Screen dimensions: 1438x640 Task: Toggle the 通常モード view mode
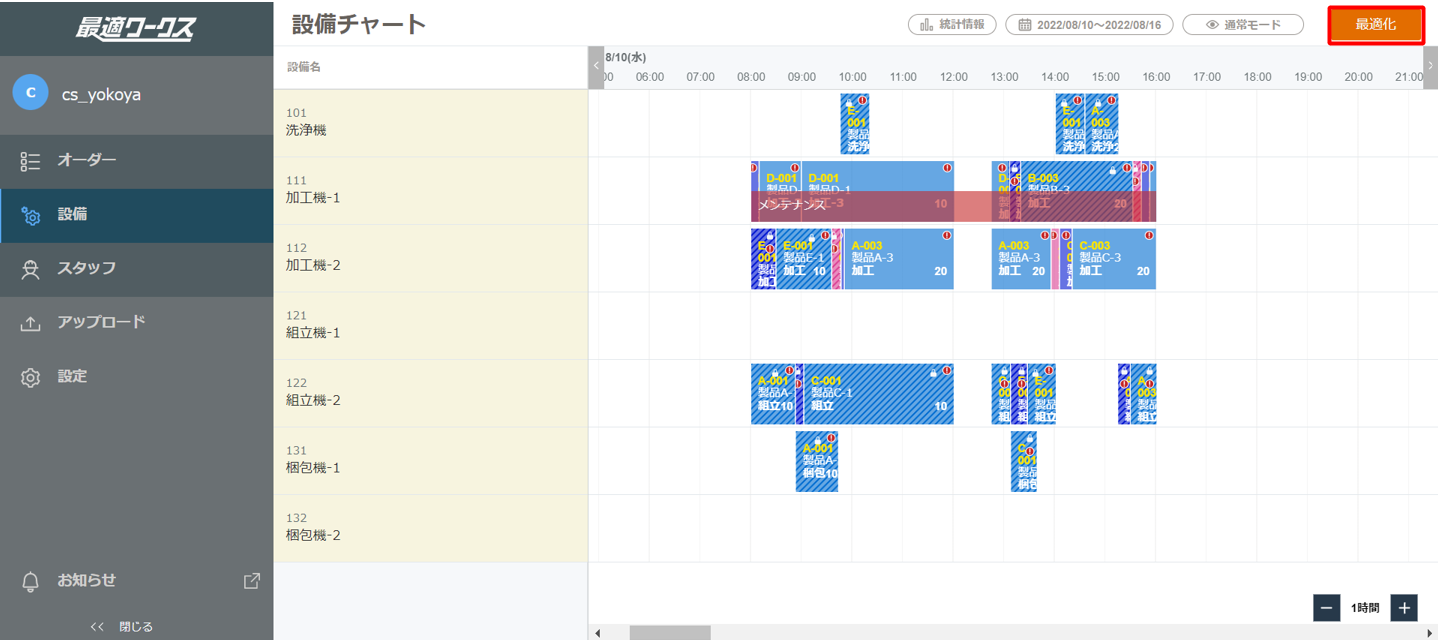coord(1243,25)
